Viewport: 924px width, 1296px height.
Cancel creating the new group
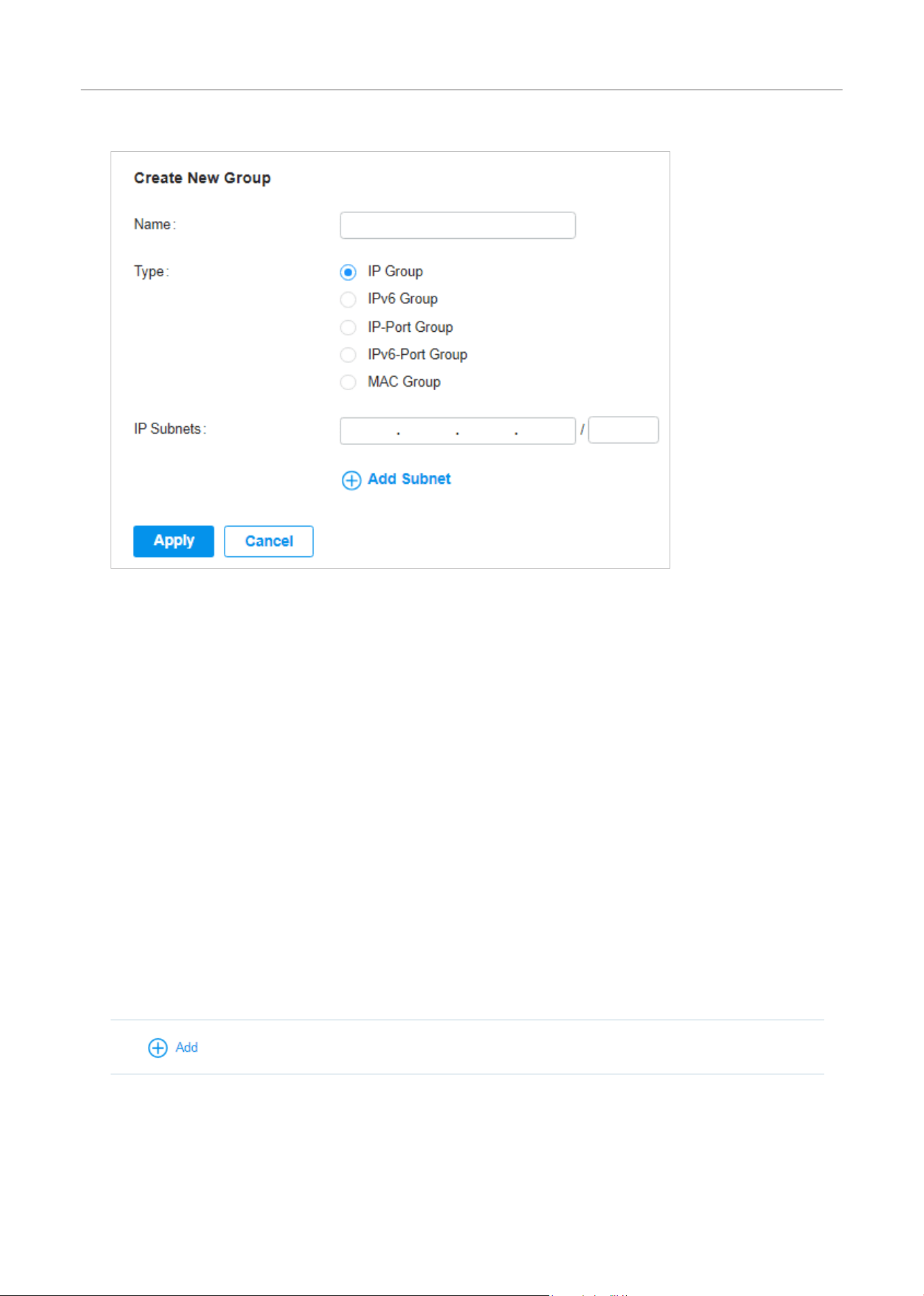[269, 541]
